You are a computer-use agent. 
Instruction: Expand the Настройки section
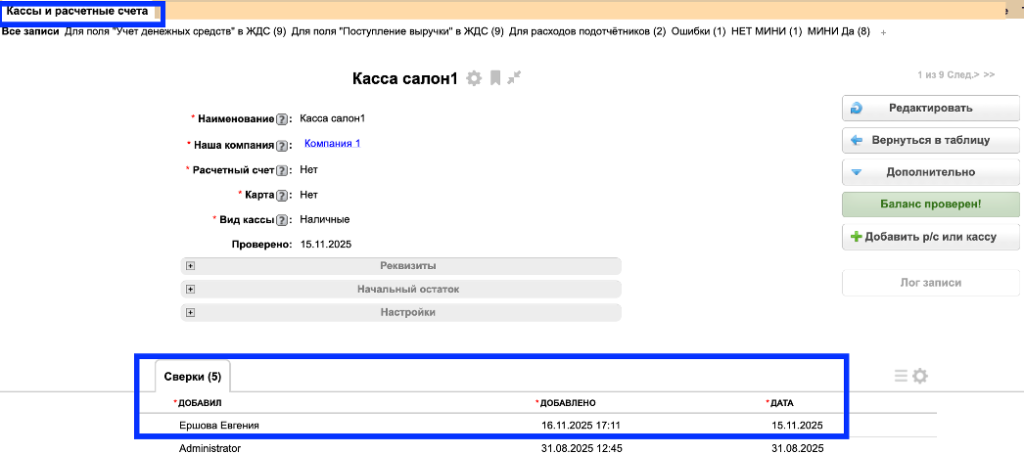point(189,312)
